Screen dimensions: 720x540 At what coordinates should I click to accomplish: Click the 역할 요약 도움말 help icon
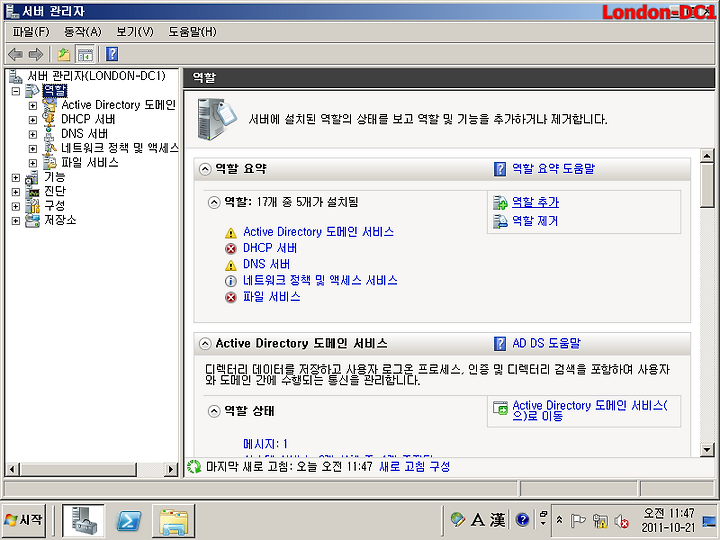pos(500,169)
